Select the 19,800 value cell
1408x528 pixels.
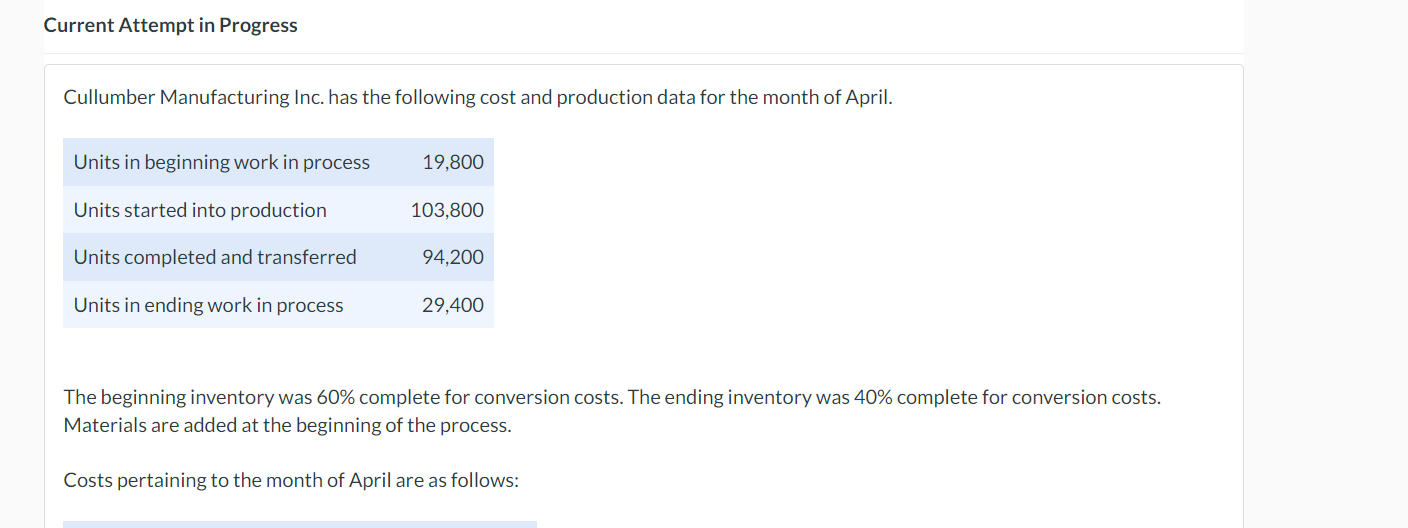pyautogui.click(x=452, y=162)
